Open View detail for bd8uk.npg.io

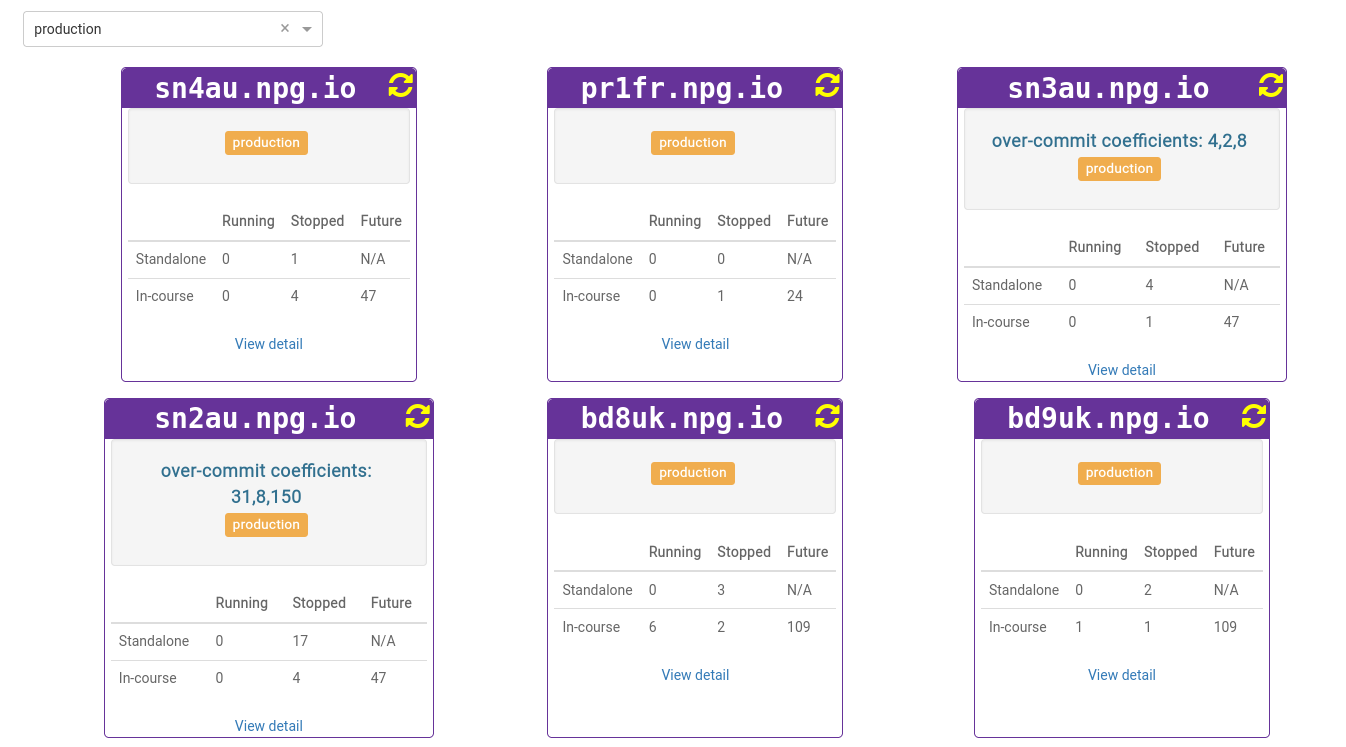[695, 675]
